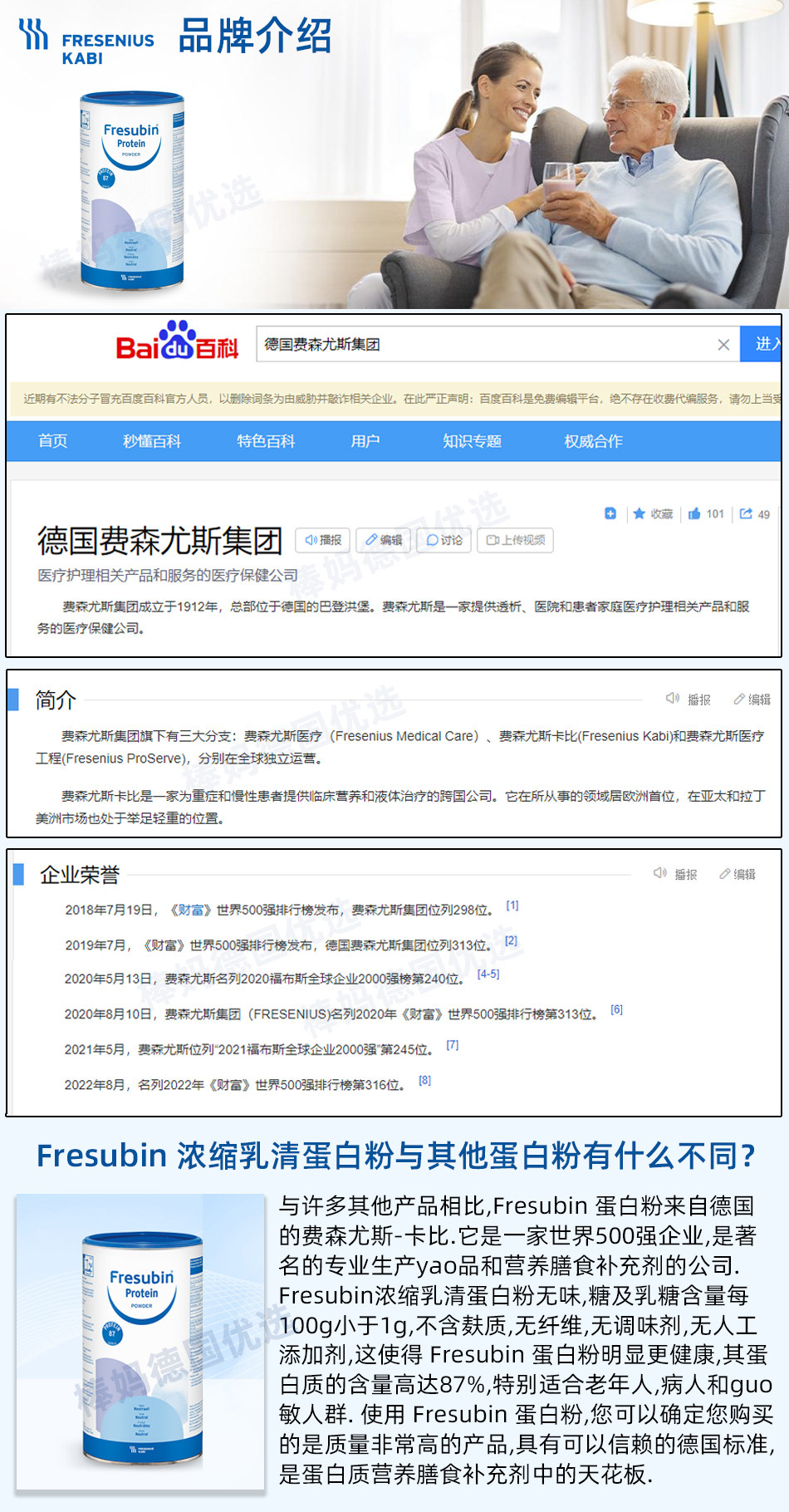Click the share icon showing 49
The image size is (789, 1512).
(746, 513)
